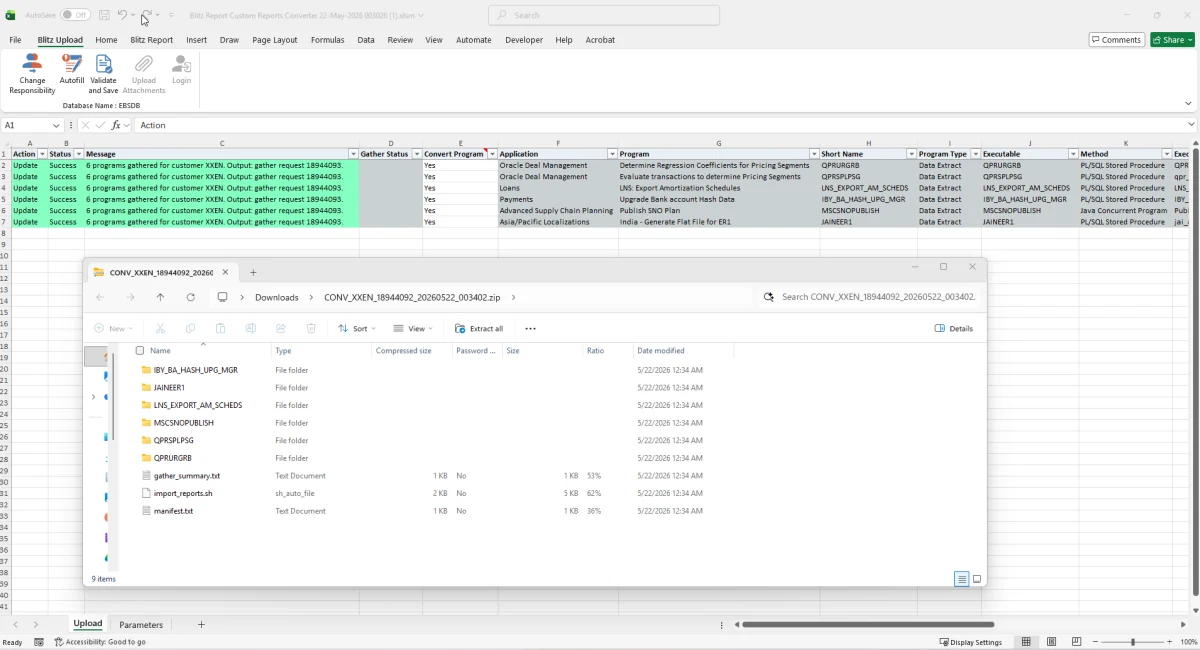The width and height of the screenshot is (1200, 650).
Task: Click the Share button in Excel
Action: tap(1171, 40)
